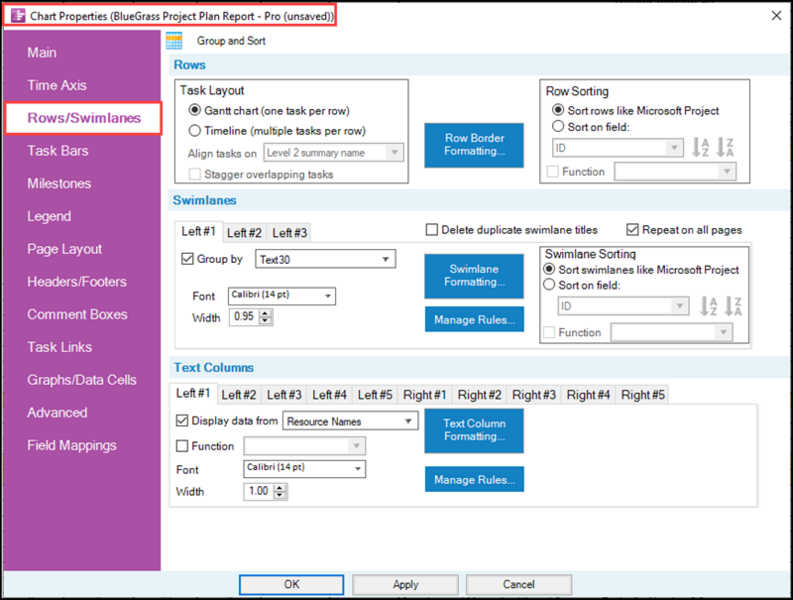Select Timeline multiple tasks per row
The width and height of the screenshot is (793, 600).
[x=195, y=131]
